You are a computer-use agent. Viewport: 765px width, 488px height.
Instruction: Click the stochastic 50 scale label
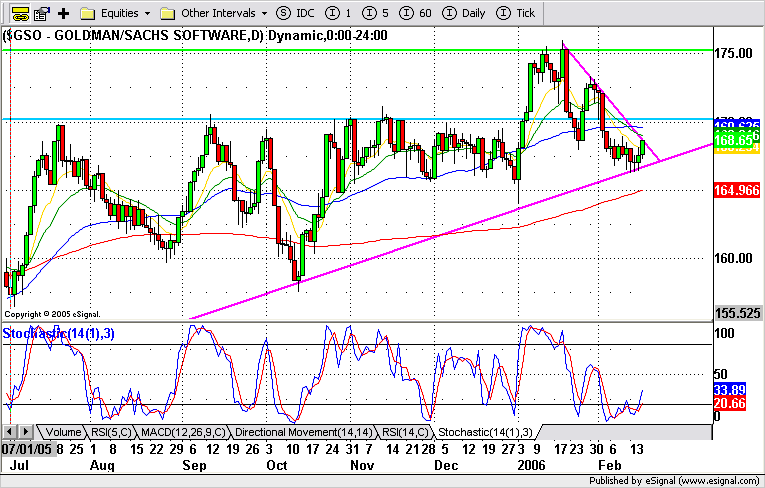(x=721, y=374)
